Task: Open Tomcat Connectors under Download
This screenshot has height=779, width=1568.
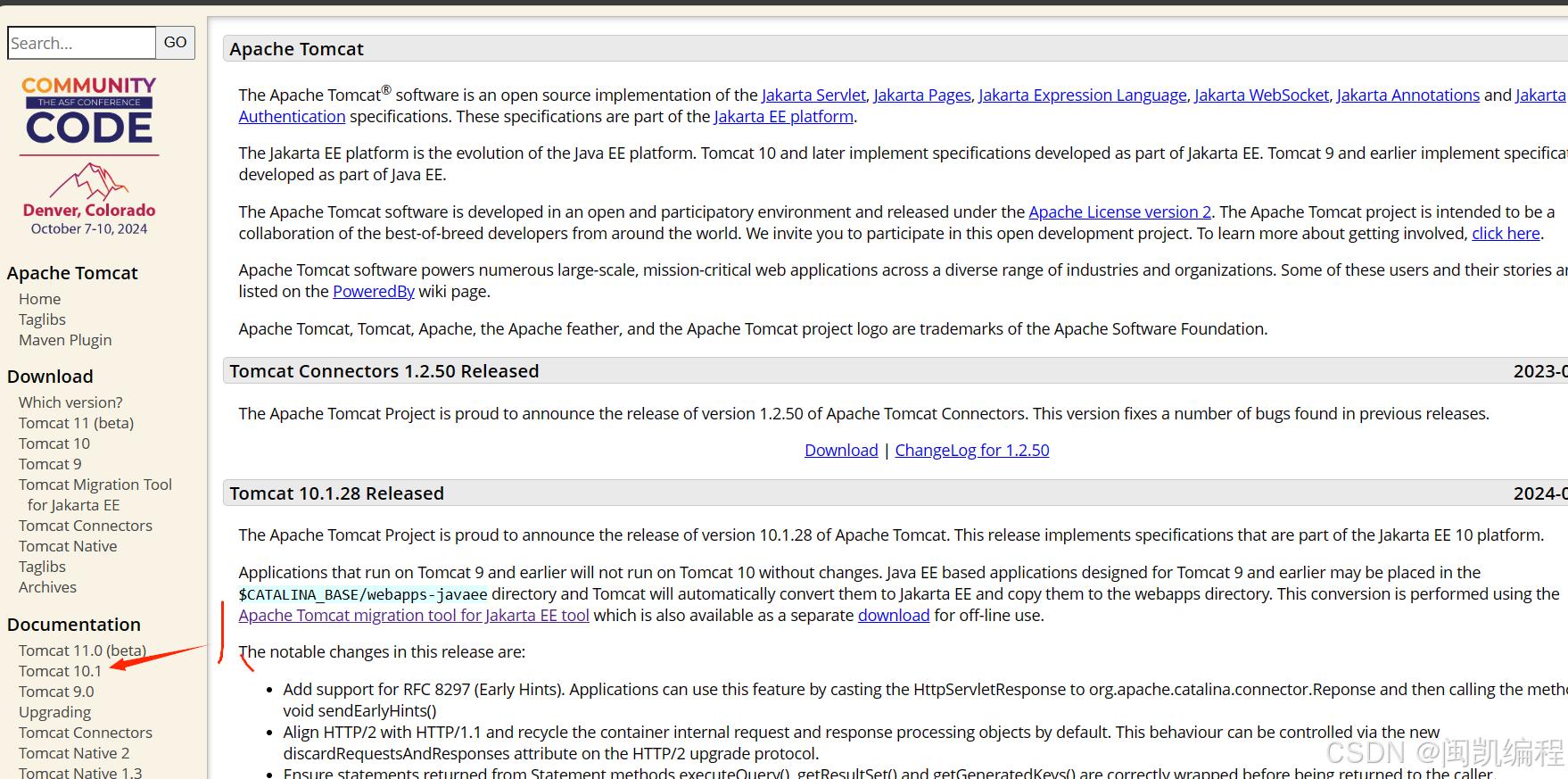Action: click(x=86, y=526)
